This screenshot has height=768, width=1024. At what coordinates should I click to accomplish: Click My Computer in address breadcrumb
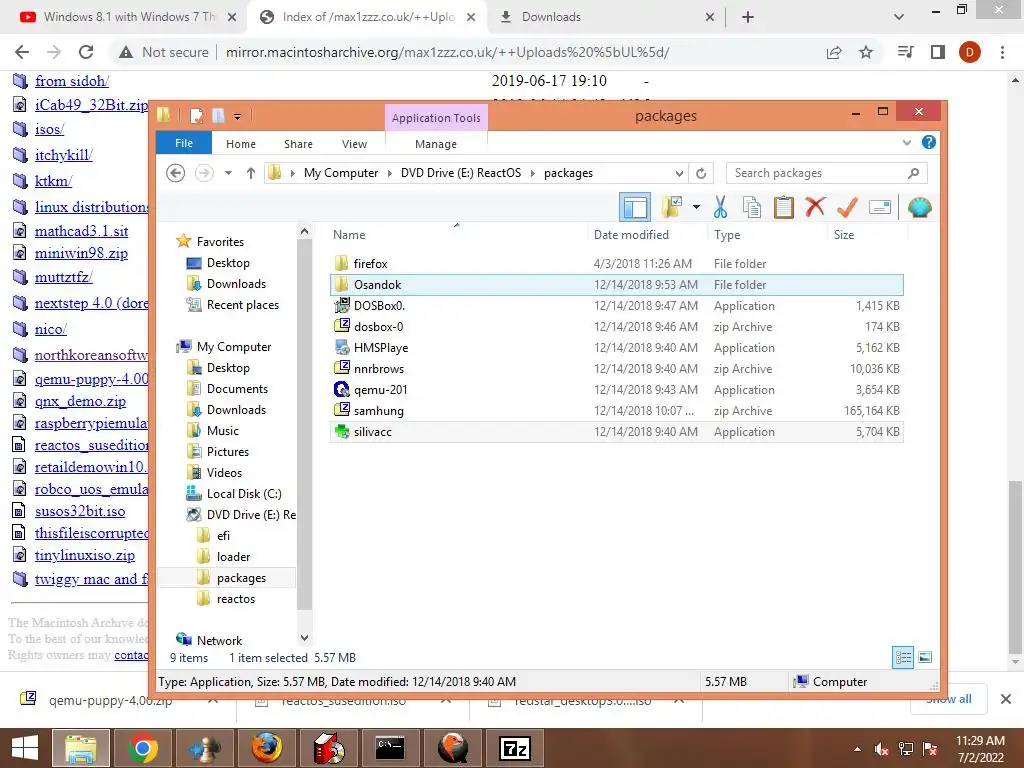click(341, 173)
